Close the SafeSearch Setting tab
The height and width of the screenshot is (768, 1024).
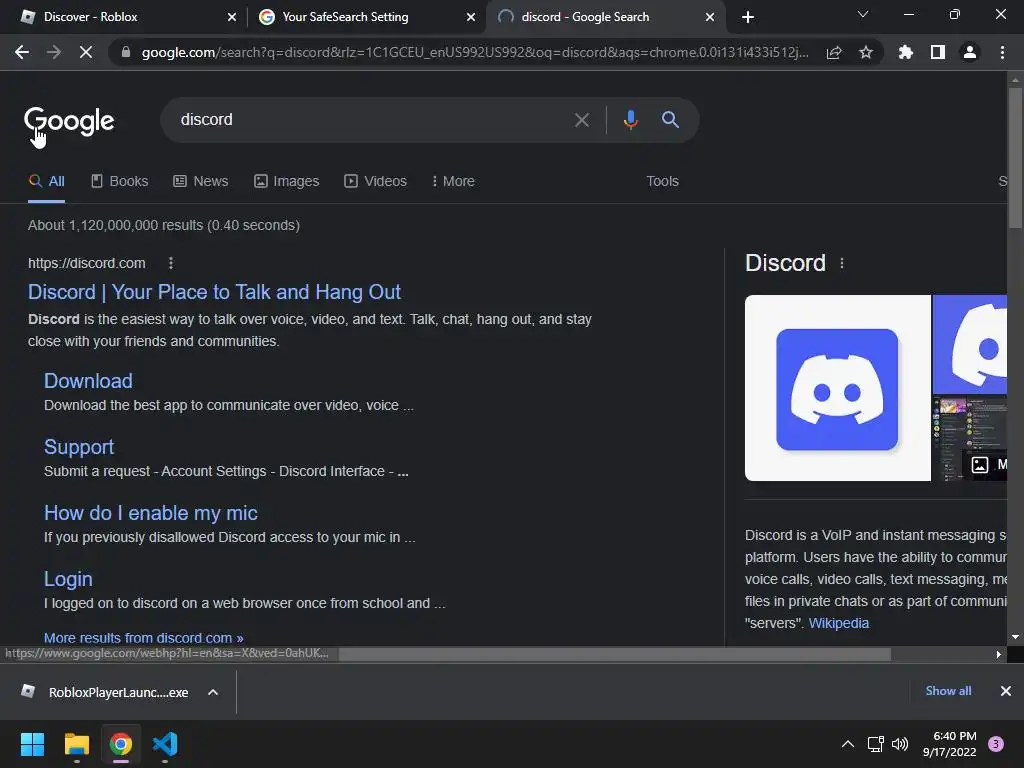click(471, 17)
